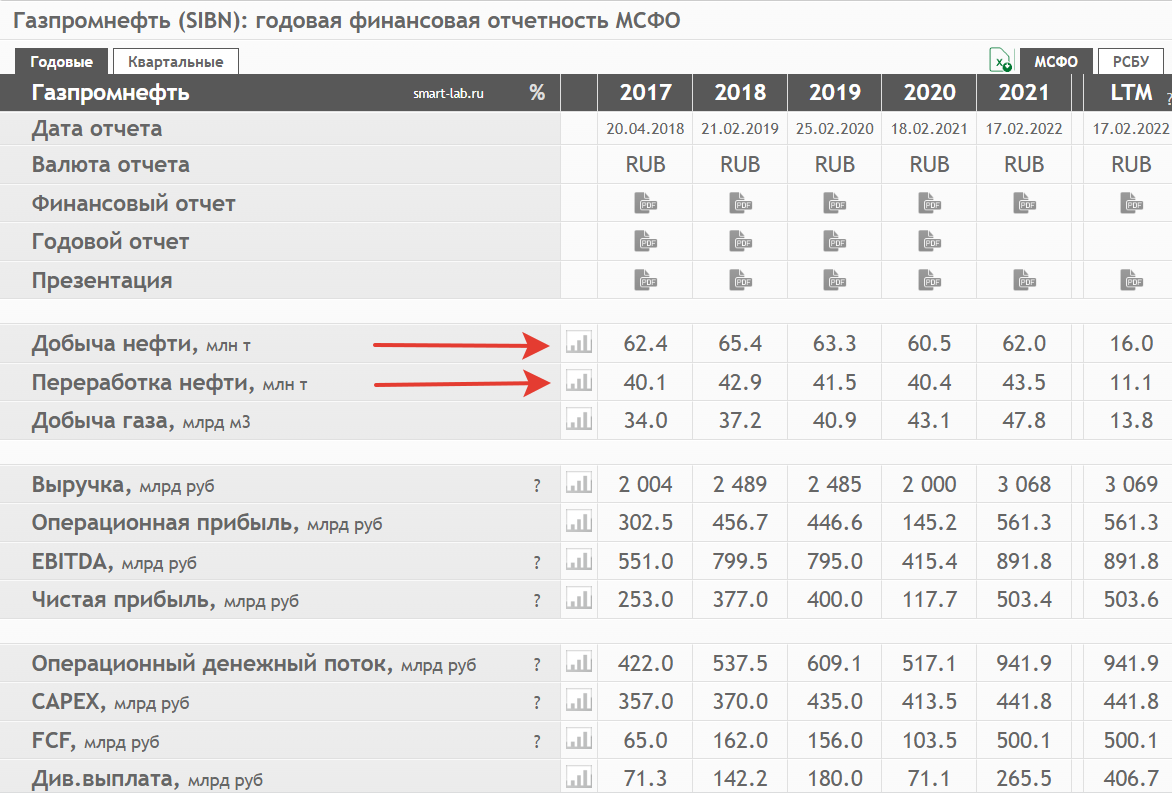
Task: Click the 2020 column header
Action: [x=929, y=93]
